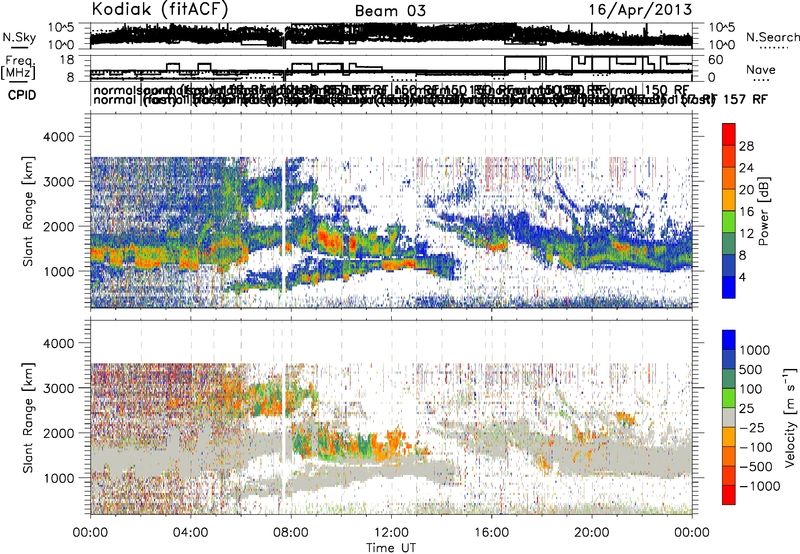Click the N.Sky solid line legend sample
Viewport: 800px width, 554px height.
[19, 47]
